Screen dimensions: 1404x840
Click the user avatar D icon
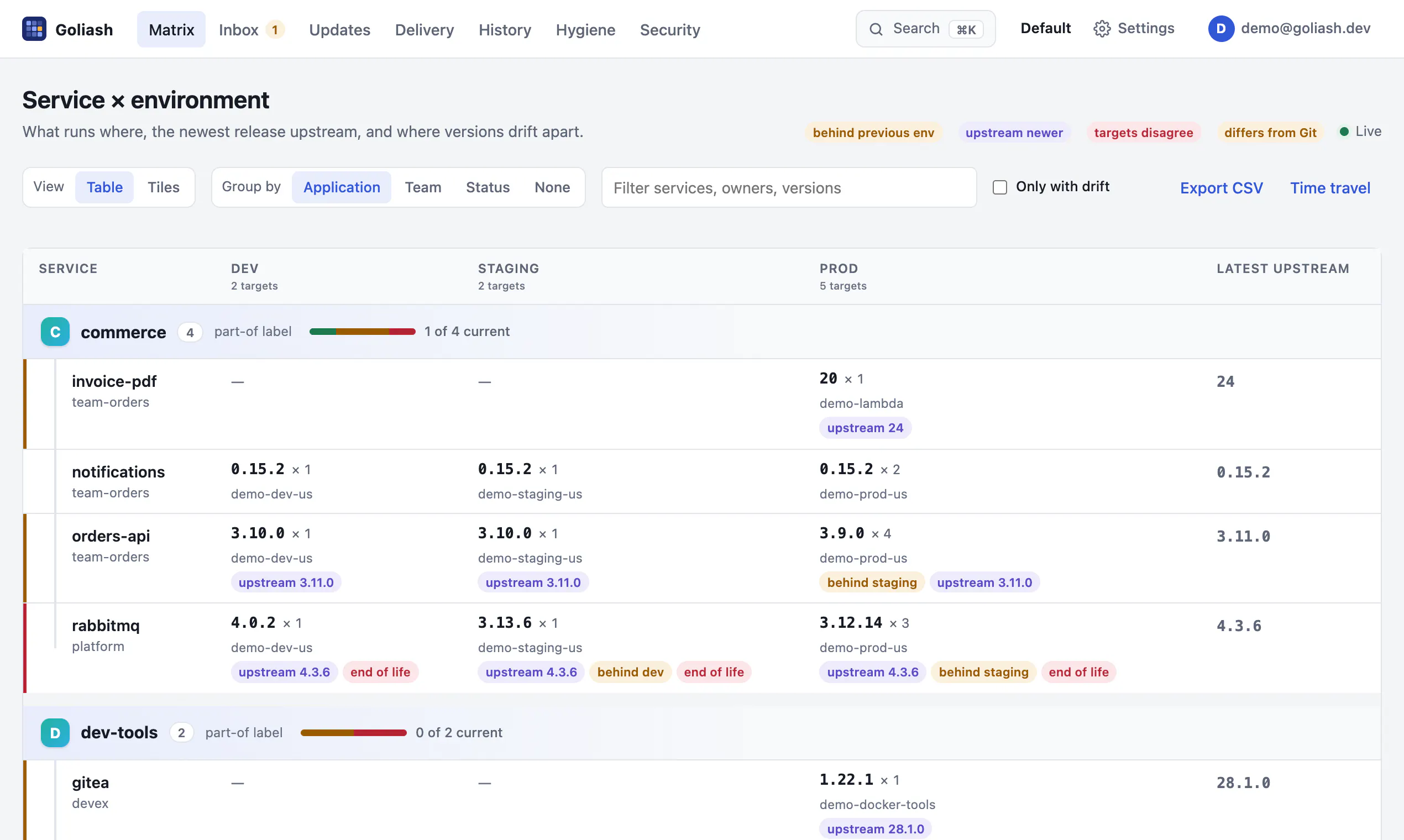pyautogui.click(x=1221, y=29)
